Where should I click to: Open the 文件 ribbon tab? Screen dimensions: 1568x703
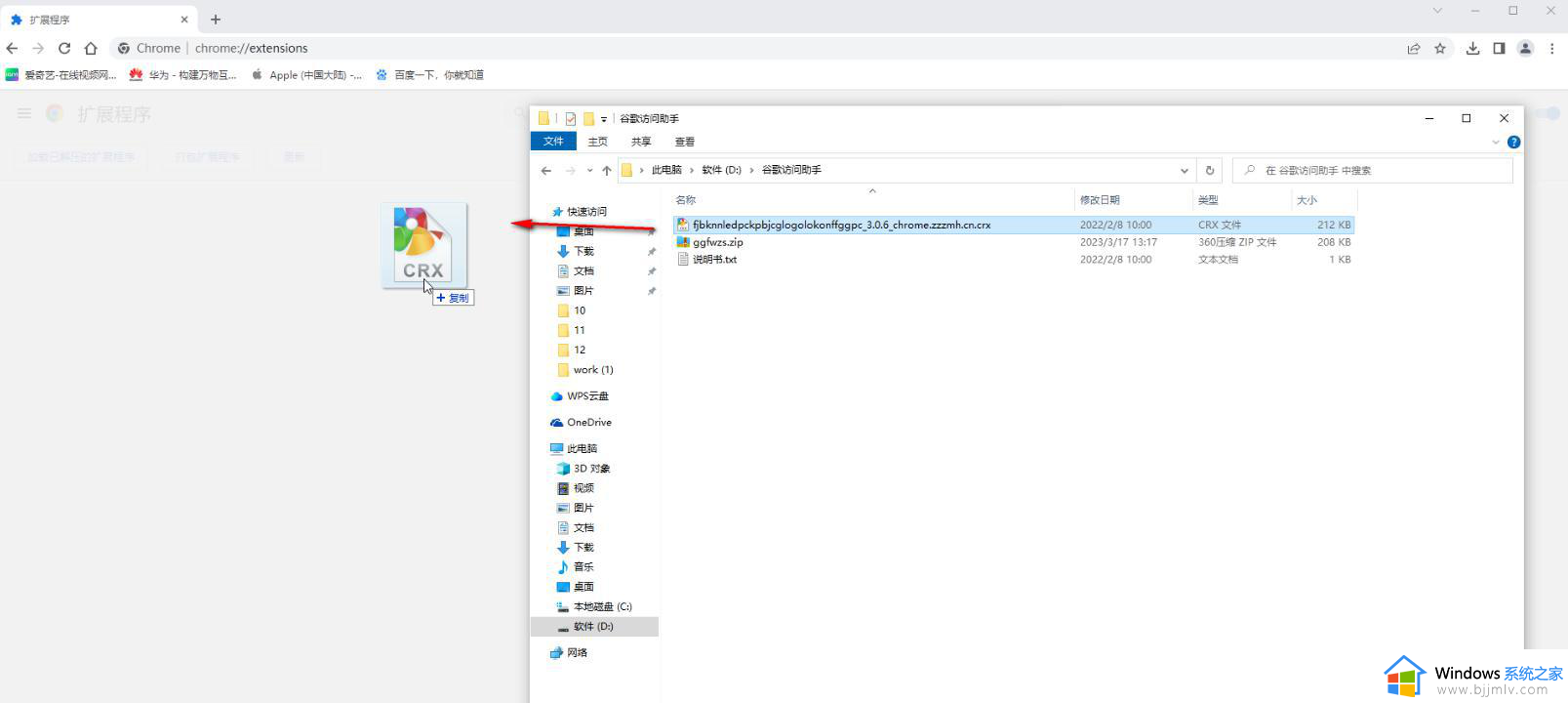click(x=553, y=142)
